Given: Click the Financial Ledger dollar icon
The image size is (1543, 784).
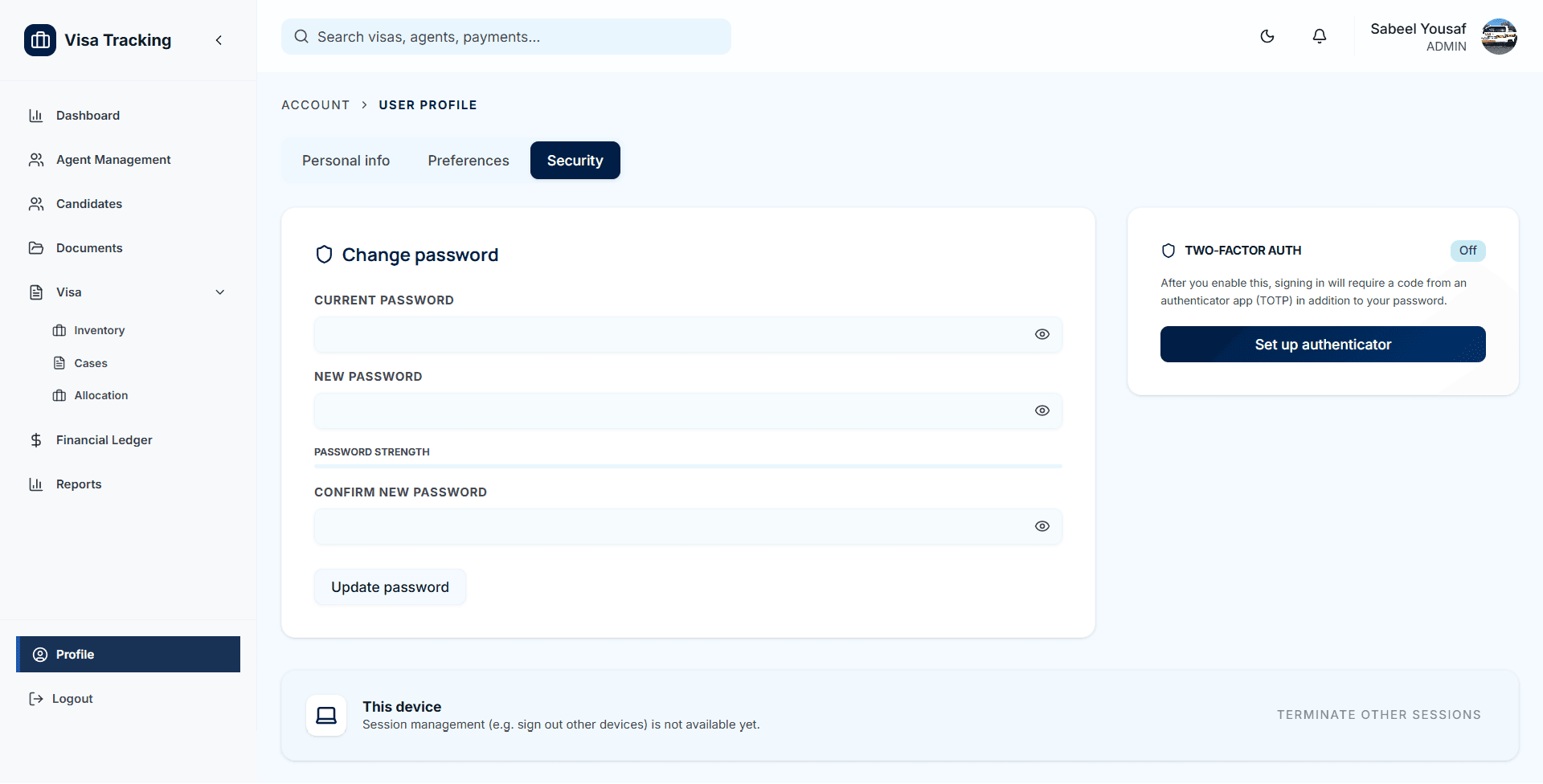Looking at the screenshot, I should click(x=36, y=440).
